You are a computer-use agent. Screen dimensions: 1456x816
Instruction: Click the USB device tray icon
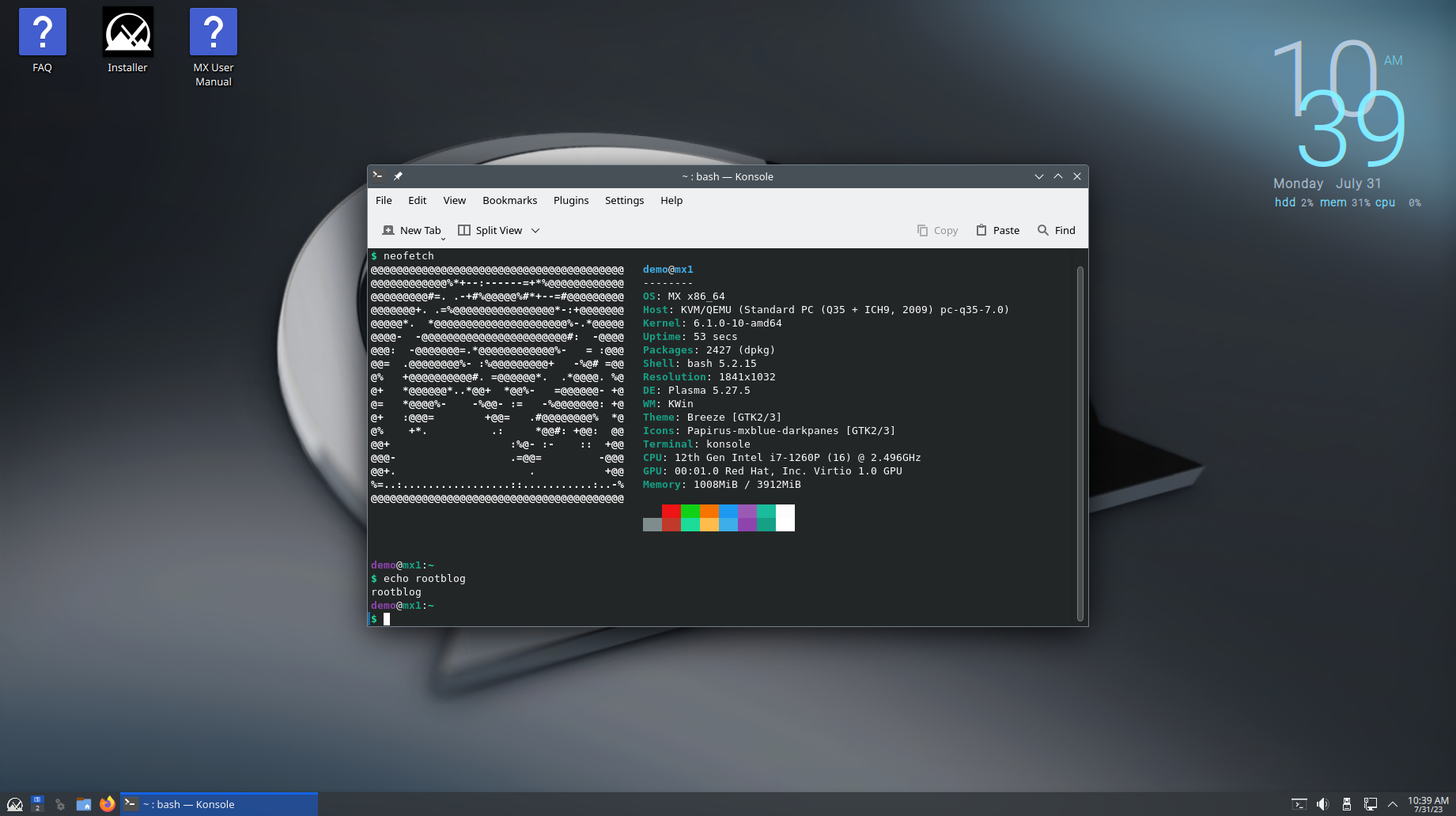1347,804
